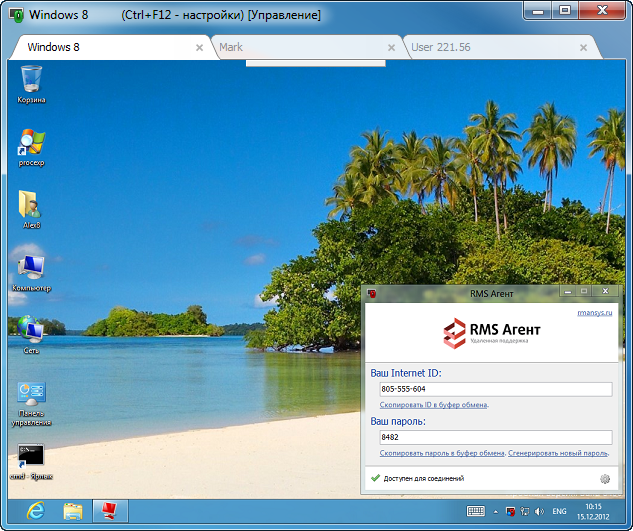Viewport: 633px width, 531px height.
Task: Launch the procexp desktop shortcut
Action: [x=31, y=148]
